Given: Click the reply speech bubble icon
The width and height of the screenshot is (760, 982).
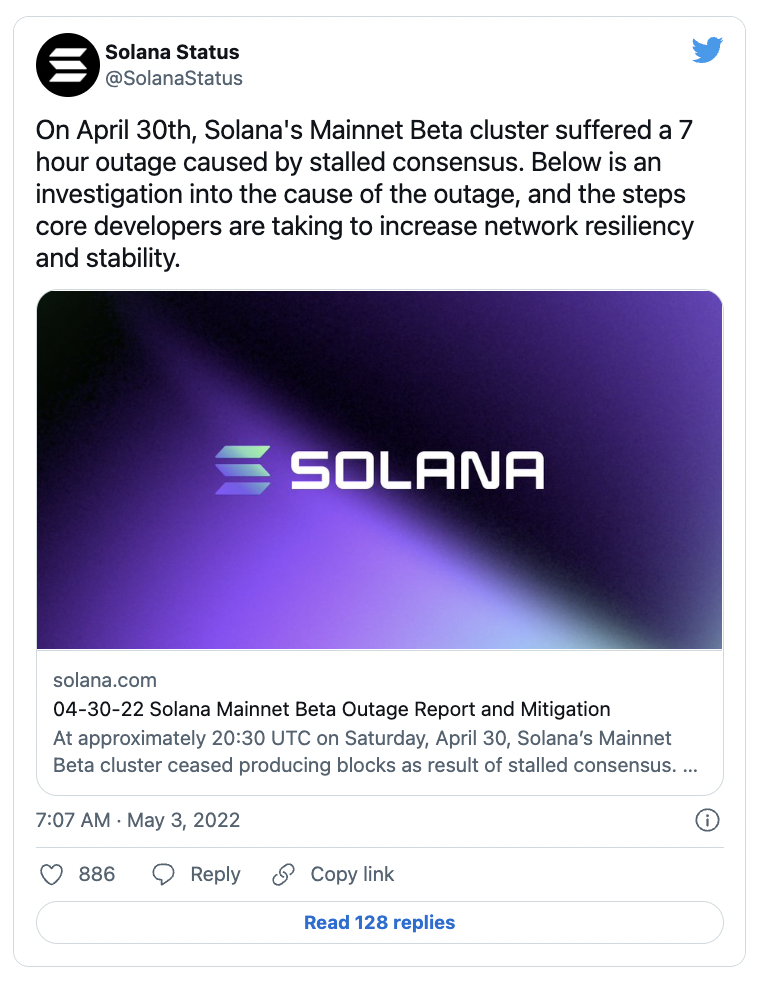Looking at the screenshot, I should [164, 875].
